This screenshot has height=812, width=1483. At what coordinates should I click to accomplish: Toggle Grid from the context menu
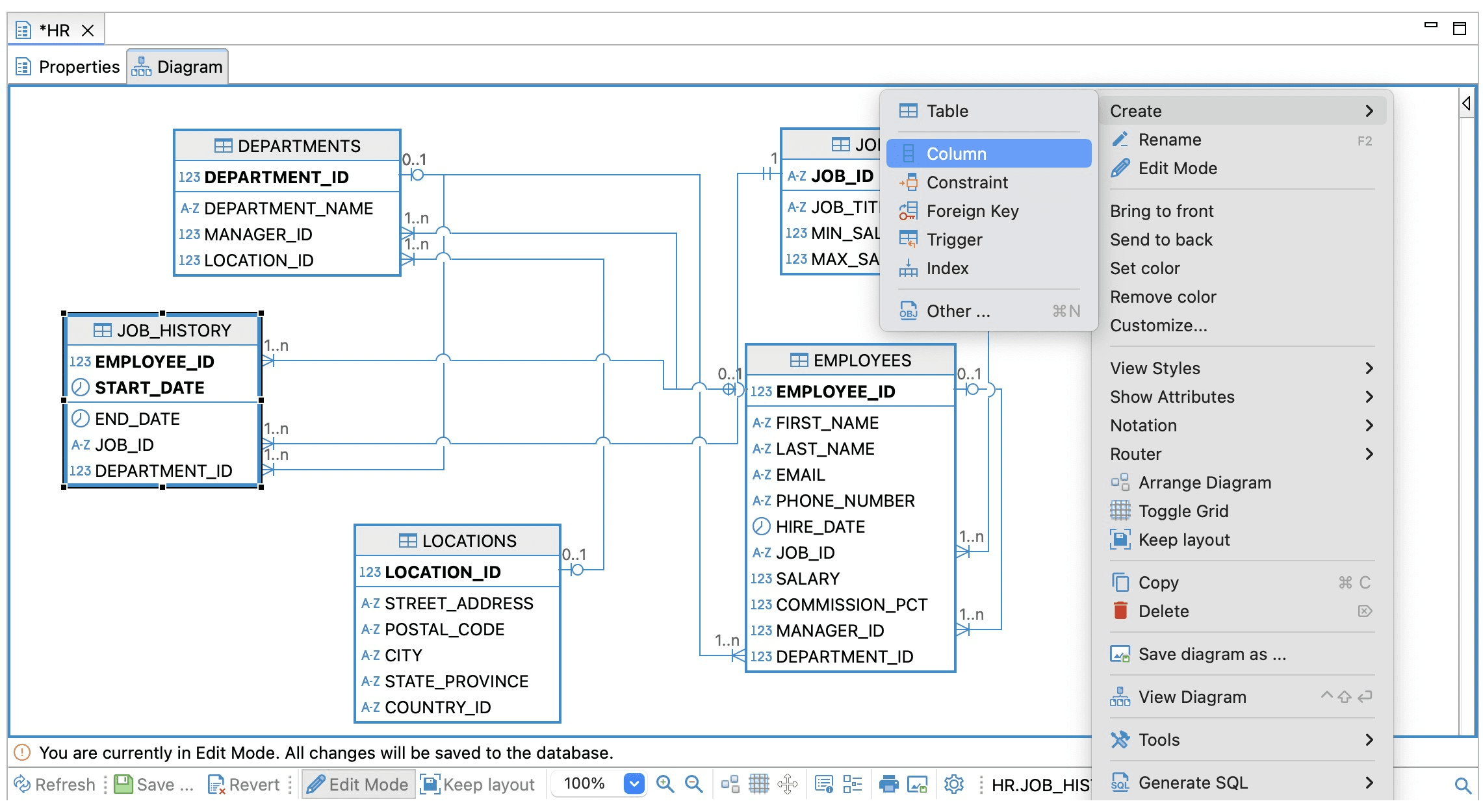pyautogui.click(x=1184, y=511)
